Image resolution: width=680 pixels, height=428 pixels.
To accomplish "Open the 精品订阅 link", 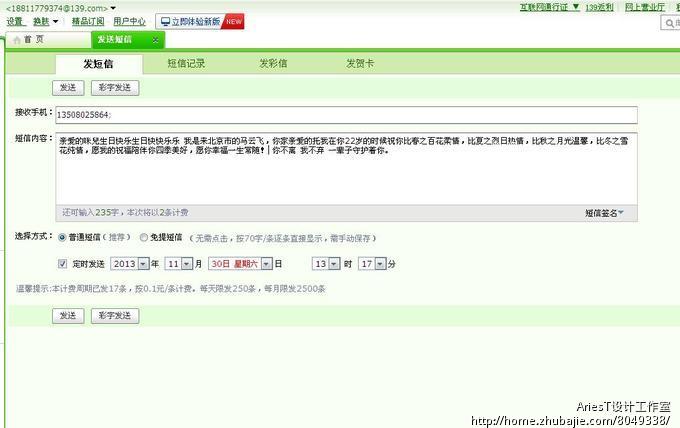I will pos(88,21).
